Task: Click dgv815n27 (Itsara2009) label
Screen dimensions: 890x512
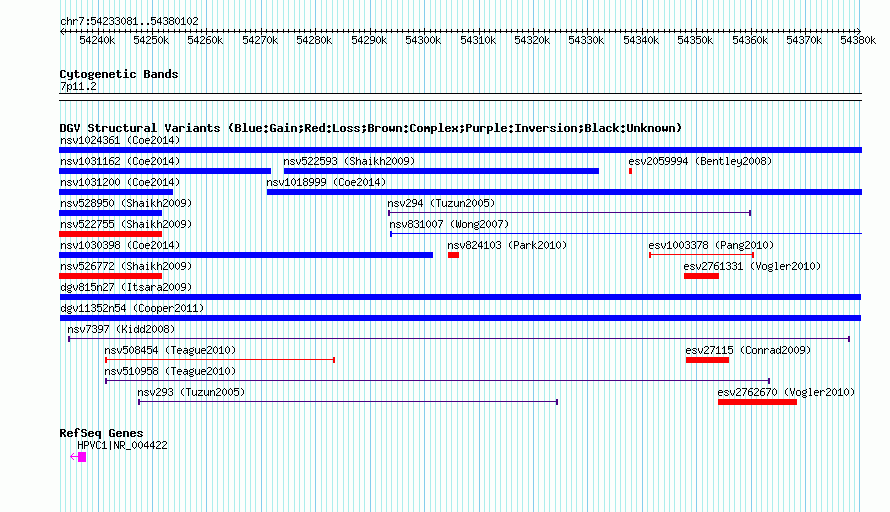Action: pos(126,287)
